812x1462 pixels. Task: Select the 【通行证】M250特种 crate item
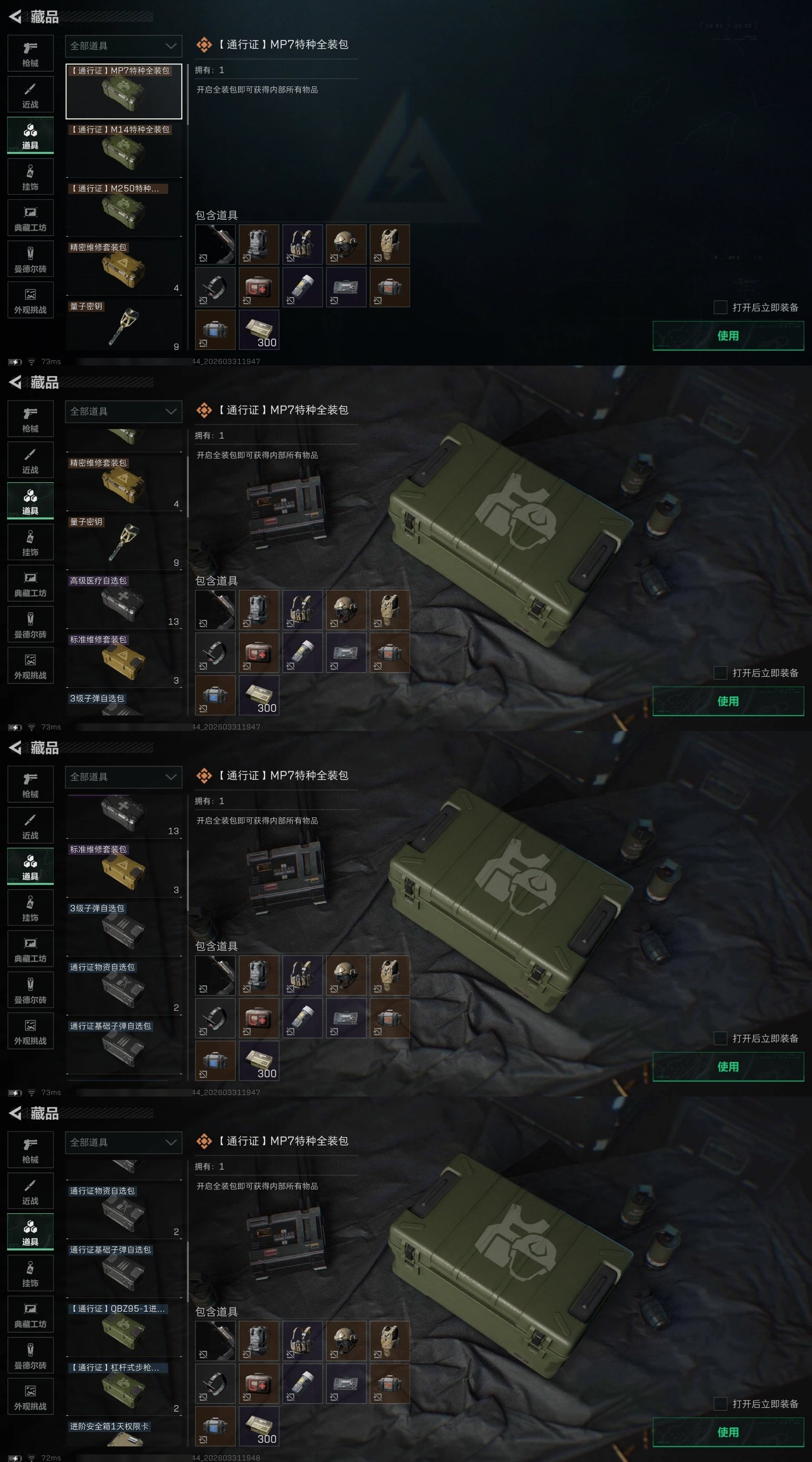tap(124, 210)
